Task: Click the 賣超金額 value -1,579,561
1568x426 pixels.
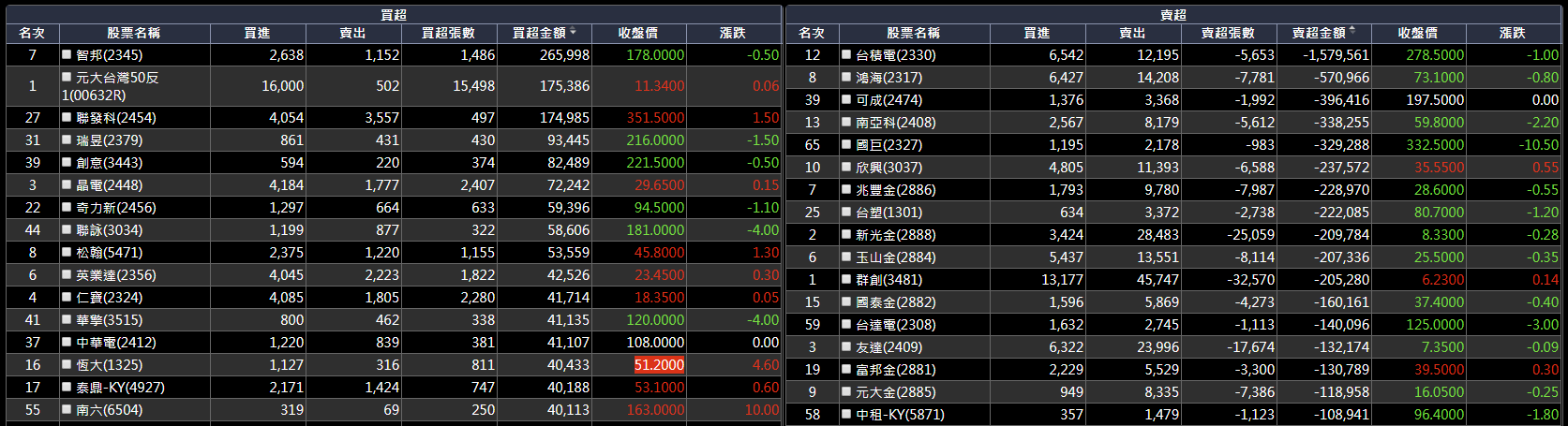Action: [x=1336, y=54]
